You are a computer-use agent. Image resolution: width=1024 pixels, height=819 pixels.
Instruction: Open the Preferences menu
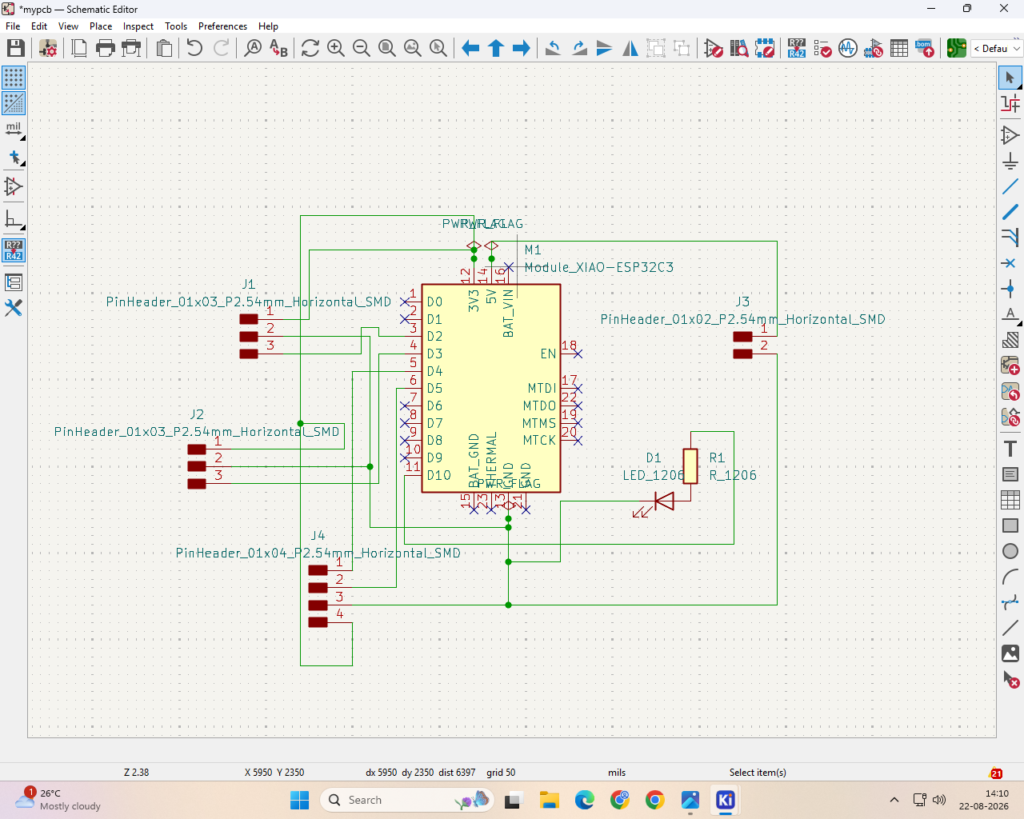click(x=223, y=26)
